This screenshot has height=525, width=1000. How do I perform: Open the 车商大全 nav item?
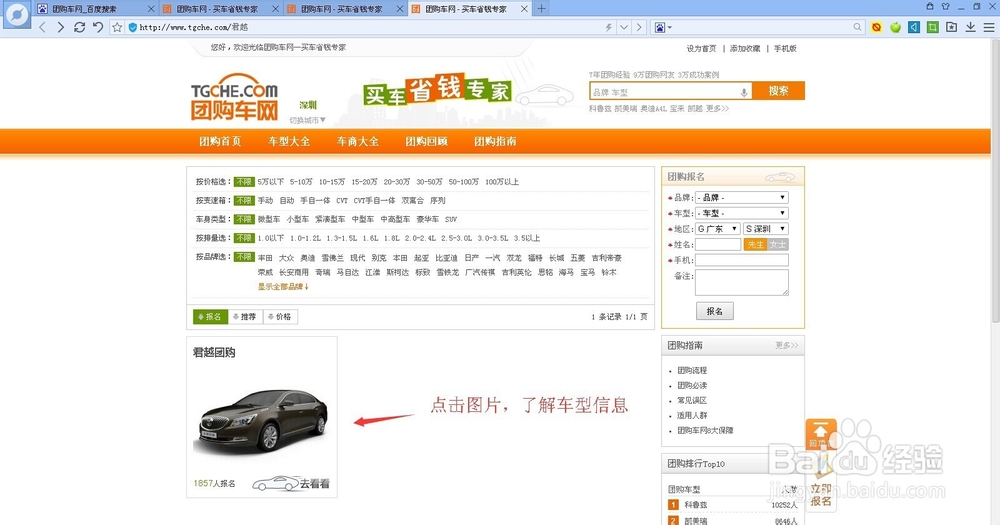[x=358, y=141]
